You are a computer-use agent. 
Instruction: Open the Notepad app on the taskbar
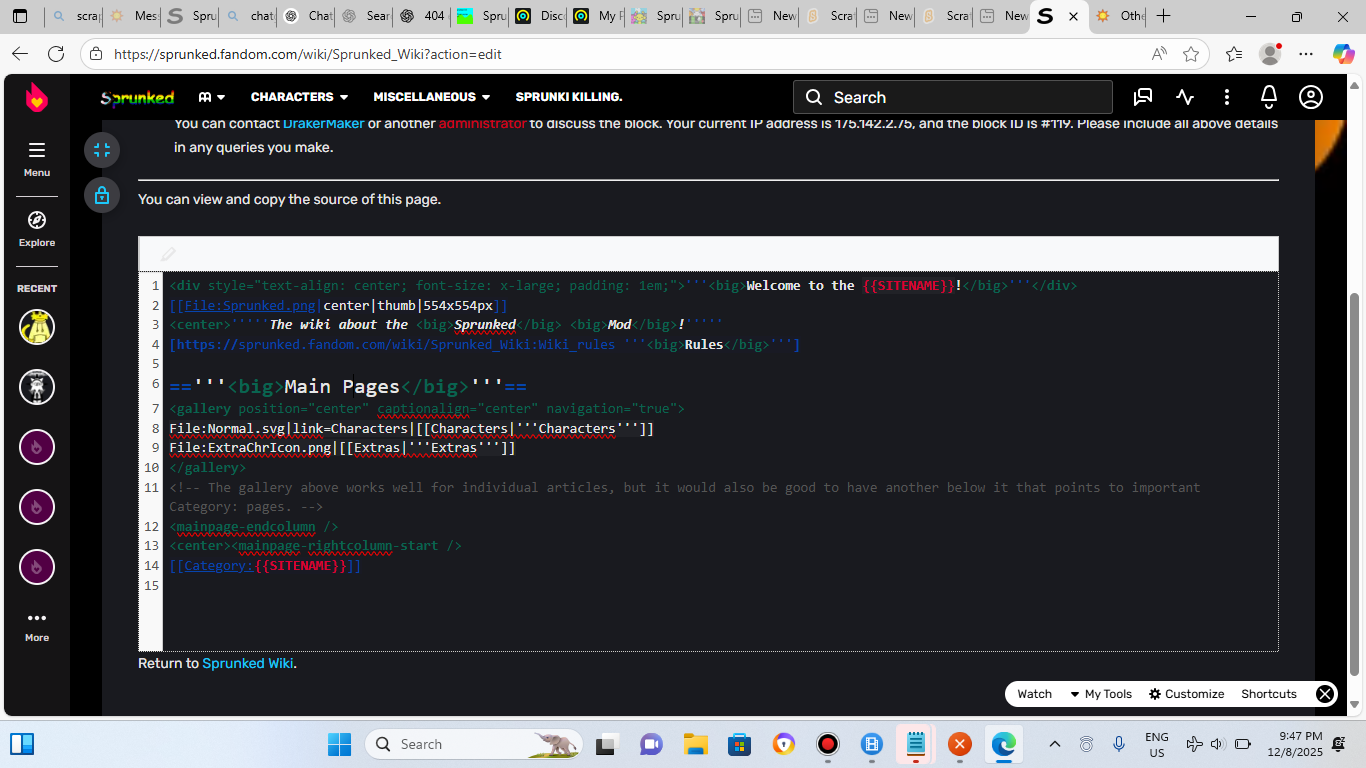[916, 744]
